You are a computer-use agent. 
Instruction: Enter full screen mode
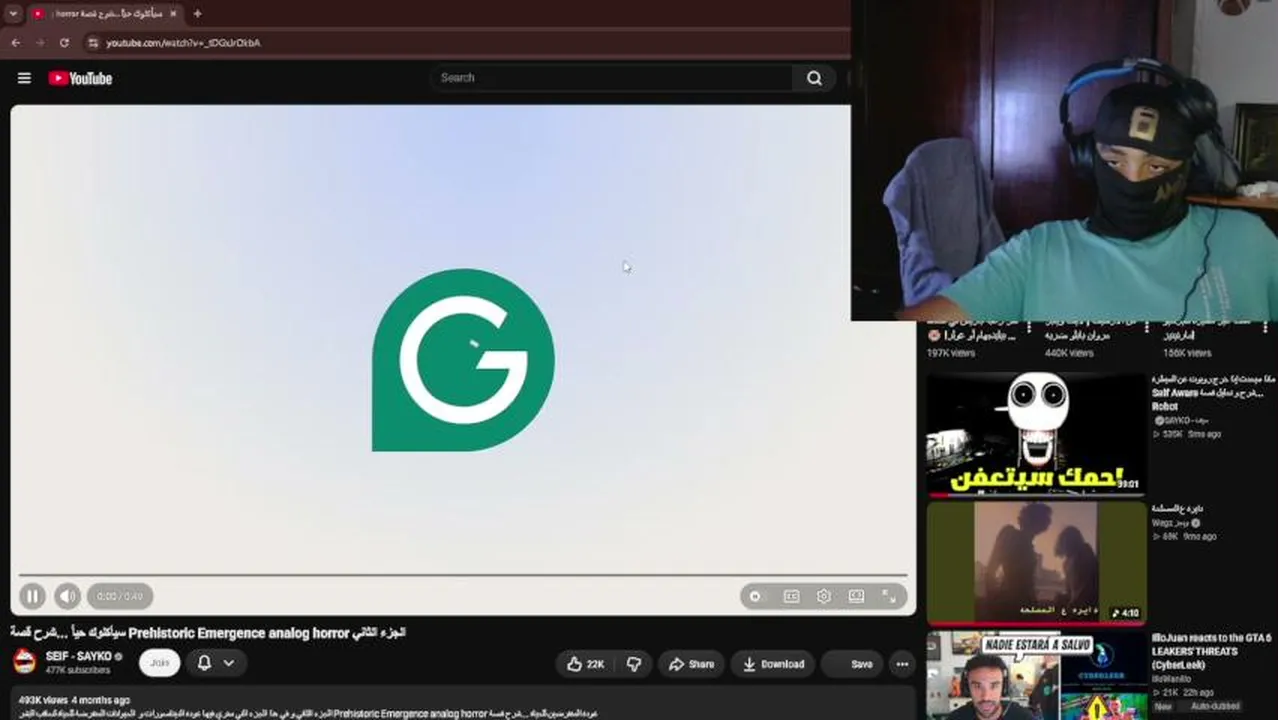tap(889, 597)
